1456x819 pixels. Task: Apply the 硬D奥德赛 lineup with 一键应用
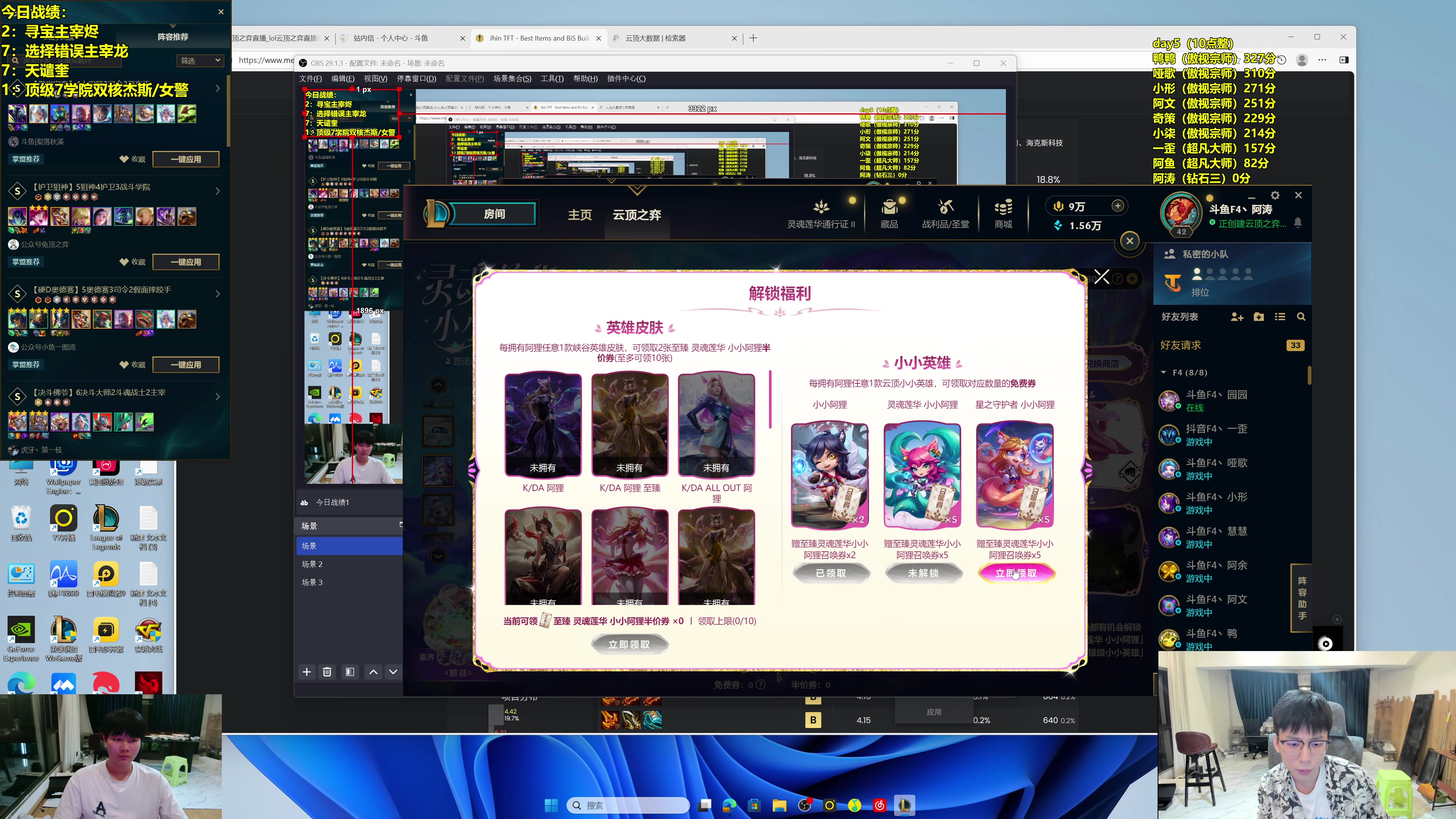pyautogui.click(x=186, y=364)
